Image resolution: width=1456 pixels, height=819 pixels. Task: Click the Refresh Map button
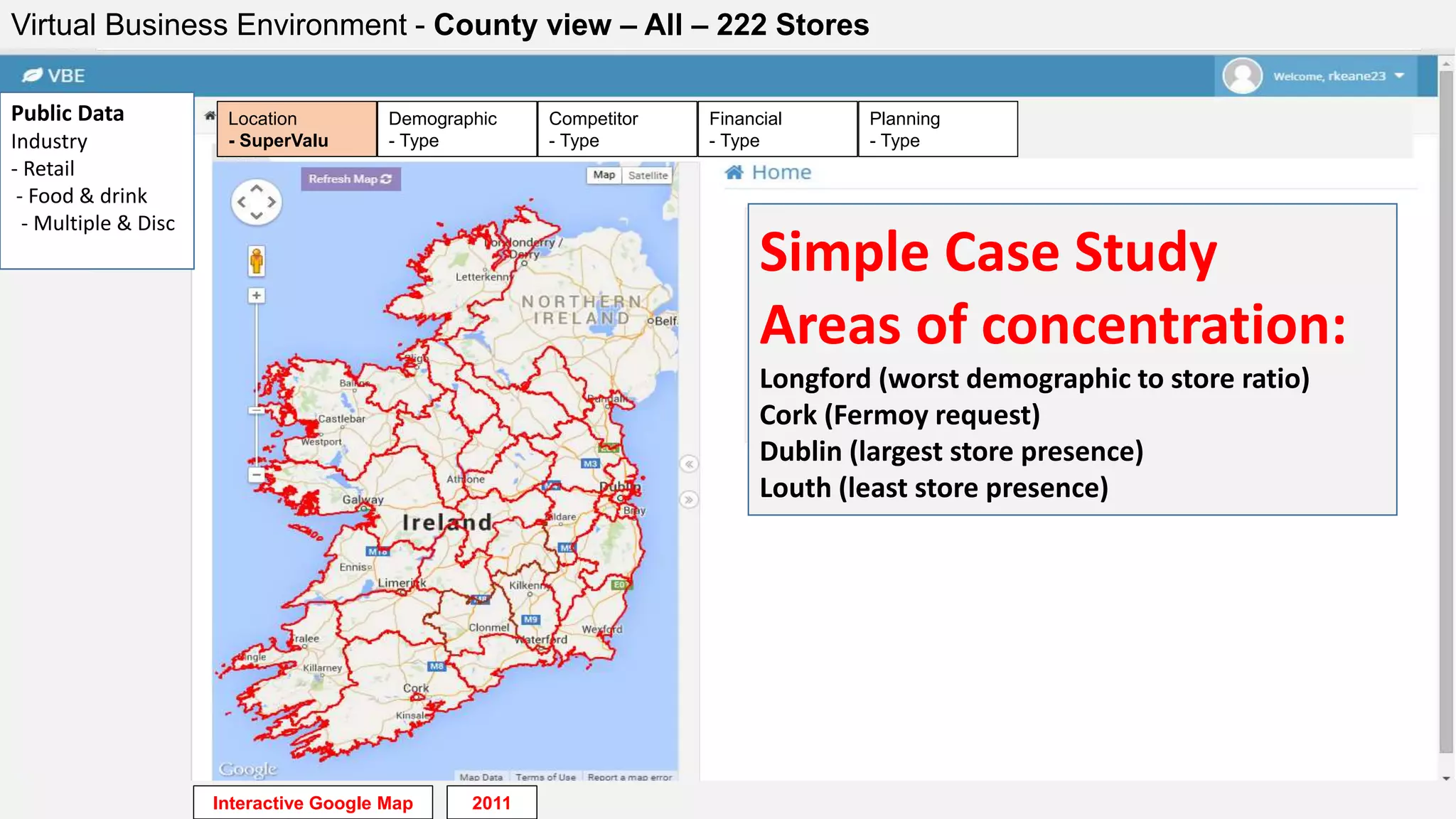click(x=350, y=179)
